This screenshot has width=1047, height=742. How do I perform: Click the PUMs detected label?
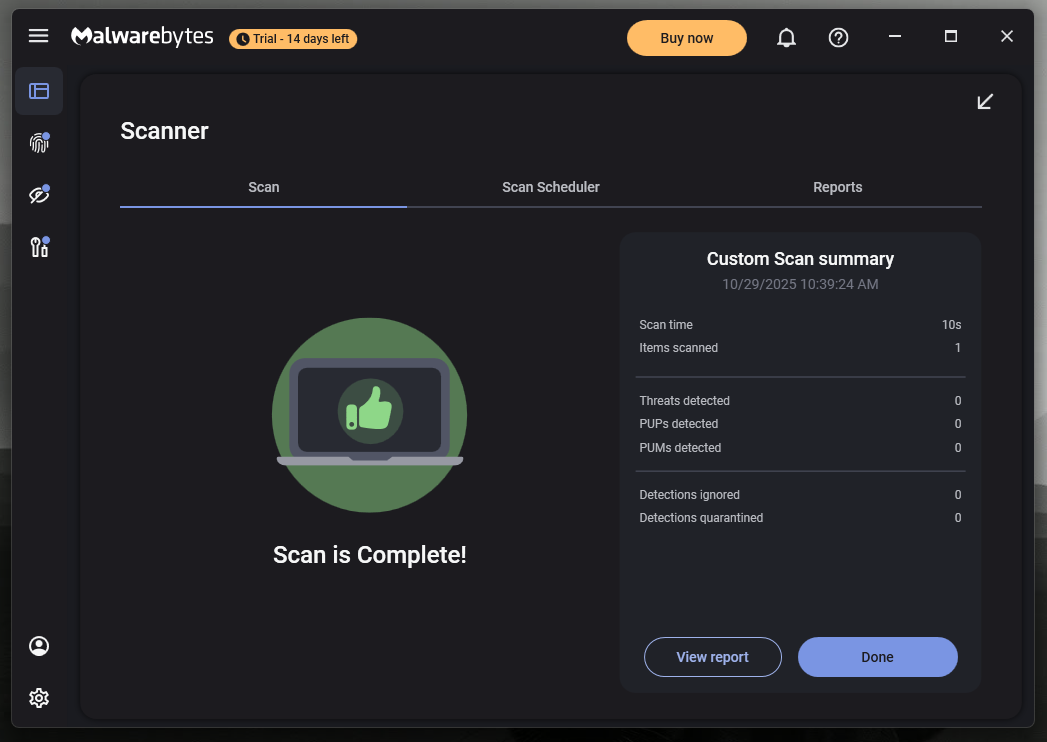pos(680,448)
